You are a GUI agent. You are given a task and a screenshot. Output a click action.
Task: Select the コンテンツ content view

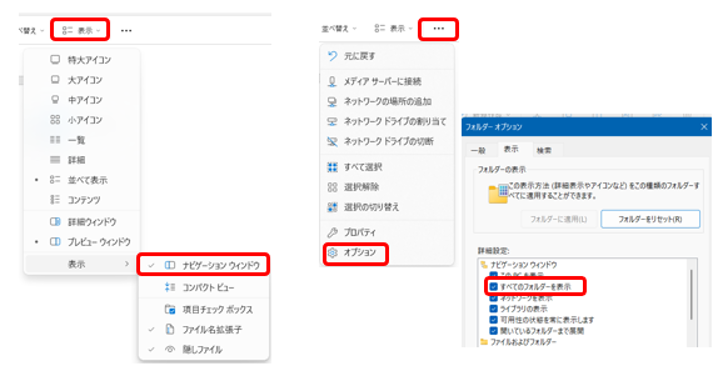82,200
